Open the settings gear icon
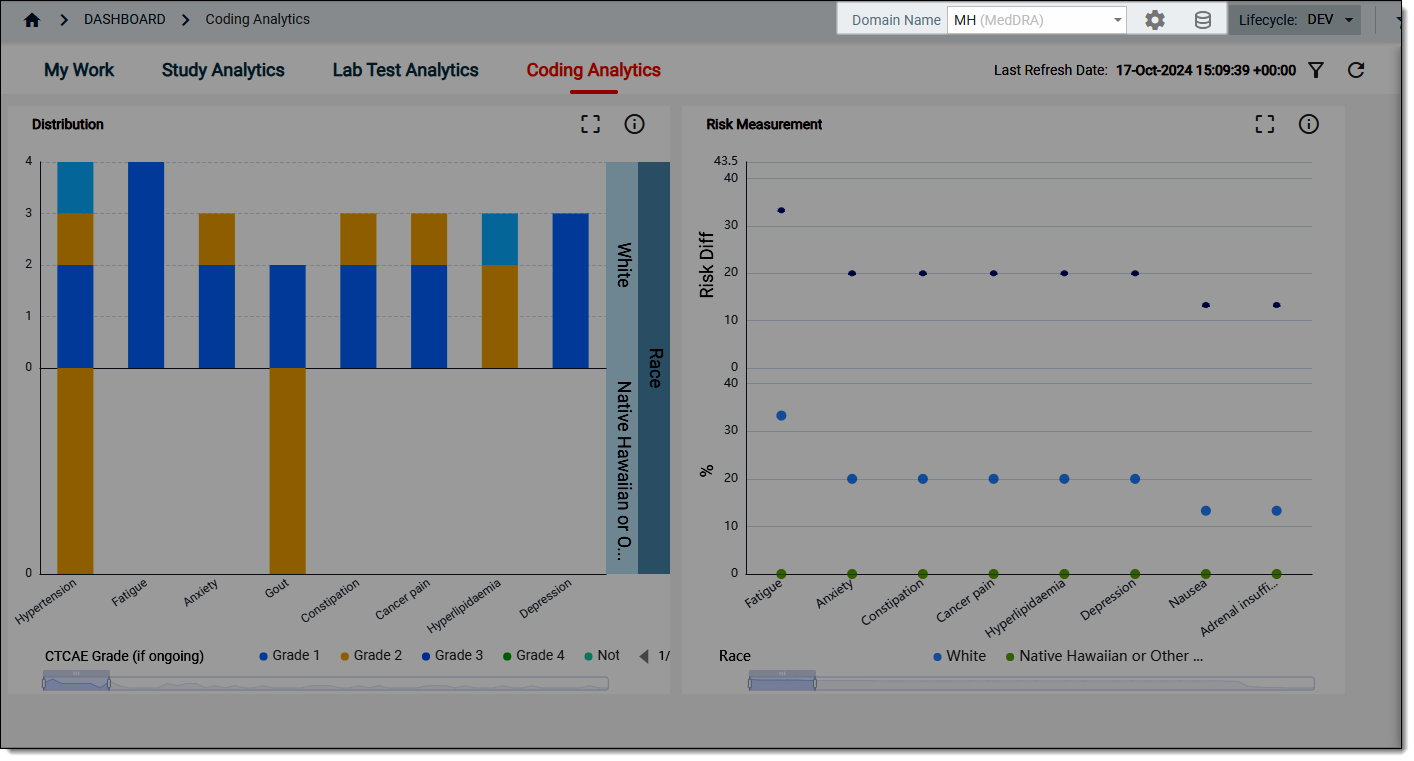Screen dimensions: 1414x761 [1155, 20]
